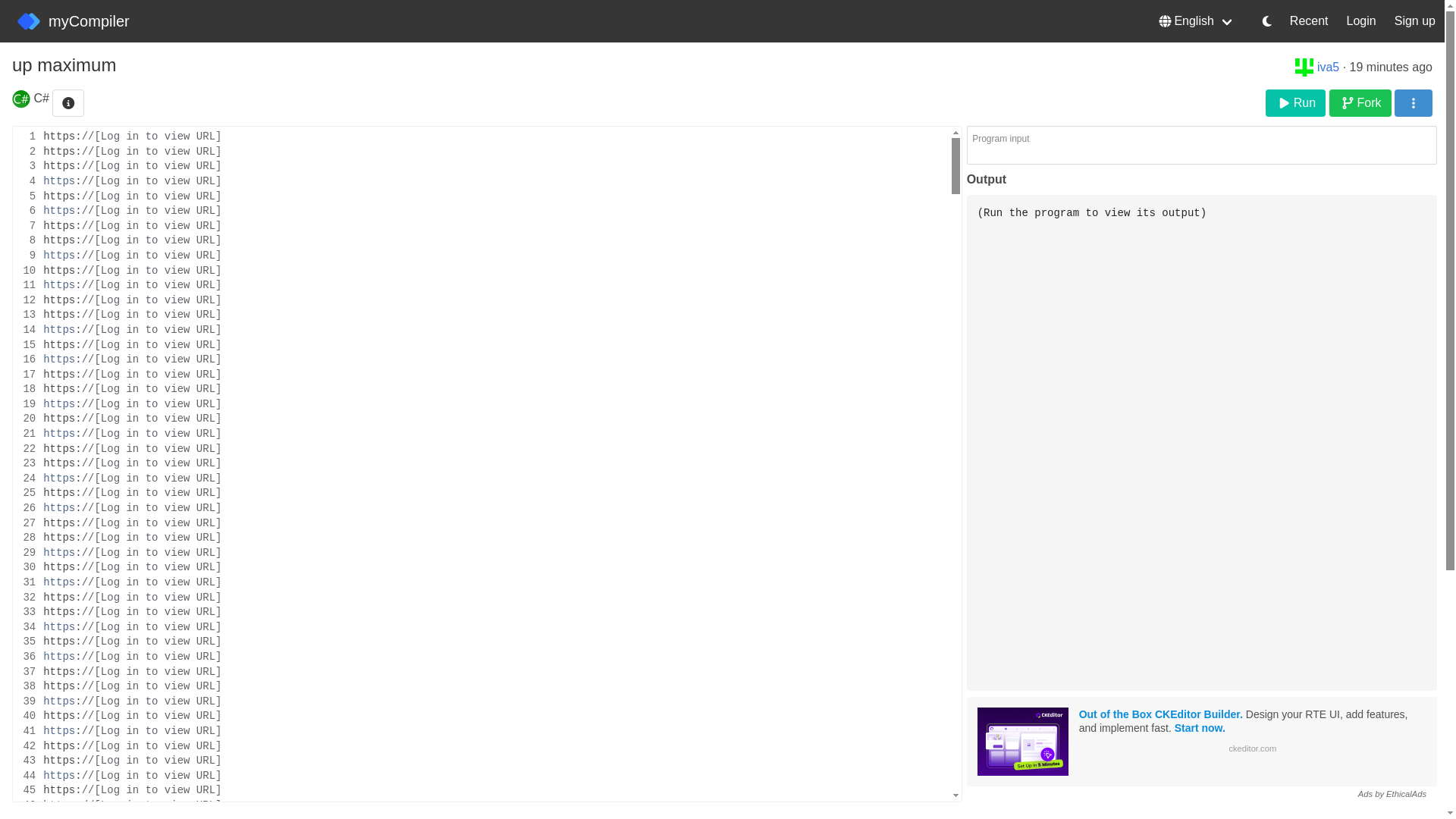Show program info via info button
Image resolution: width=1456 pixels, height=819 pixels.
68,103
